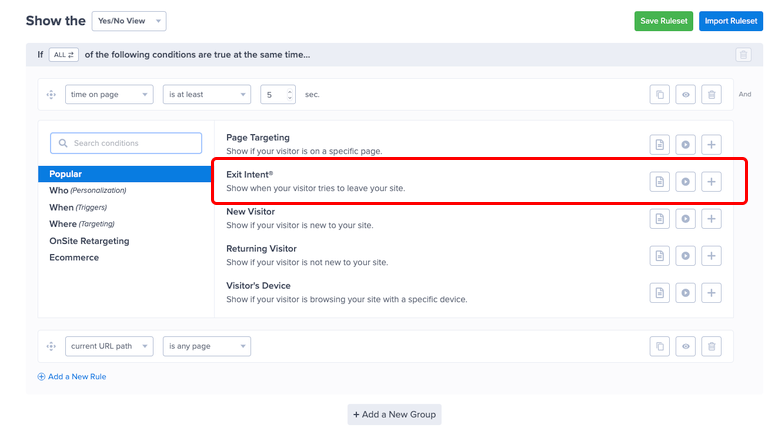775x441 pixels.
Task: Click the New Visitor condition title
Action: pos(251,212)
